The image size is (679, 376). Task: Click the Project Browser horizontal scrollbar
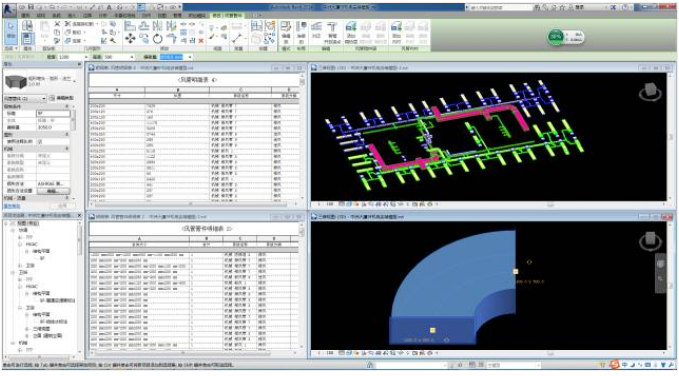[x=40, y=357]
